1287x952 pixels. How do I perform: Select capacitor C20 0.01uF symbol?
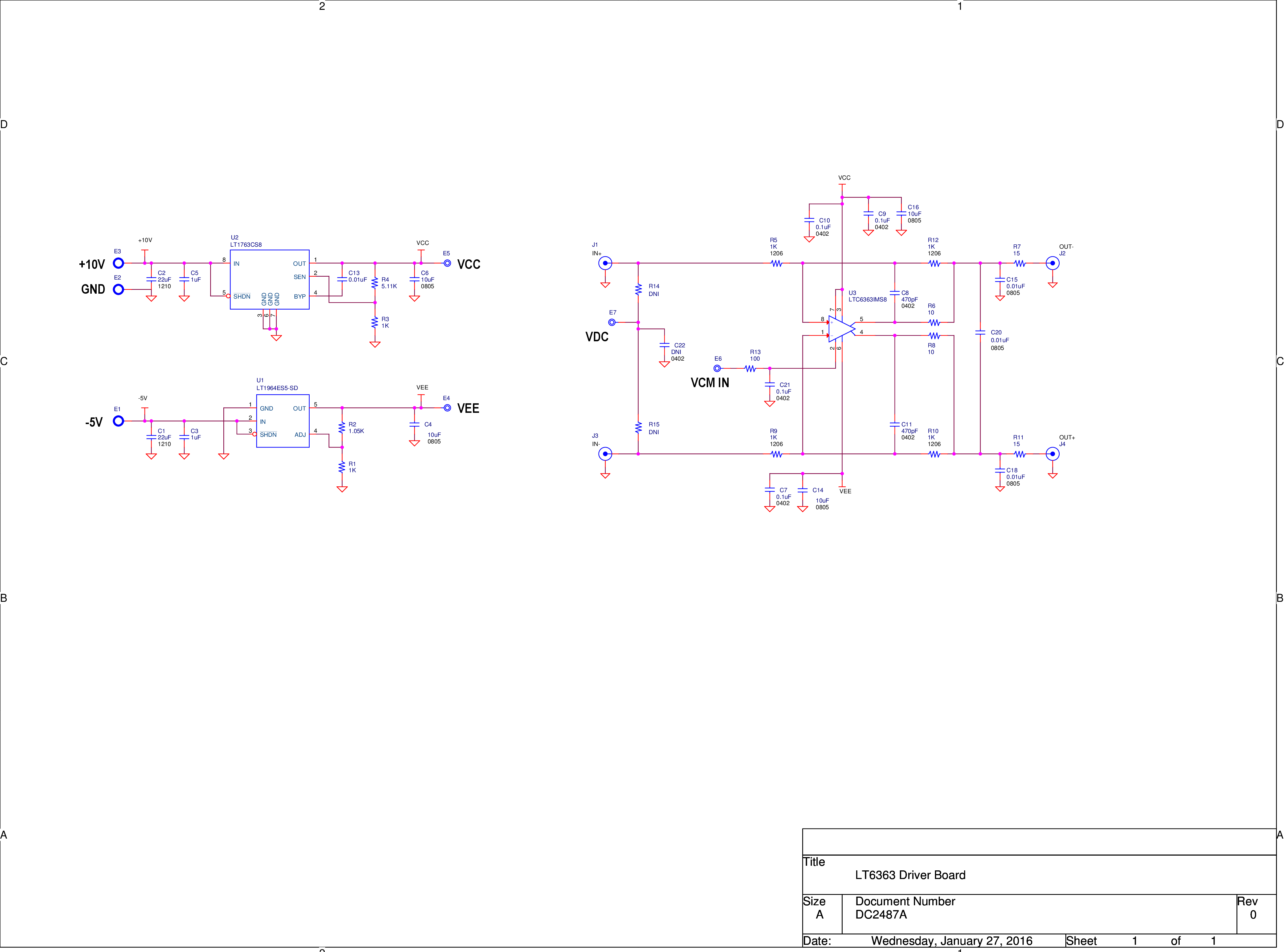980,333
